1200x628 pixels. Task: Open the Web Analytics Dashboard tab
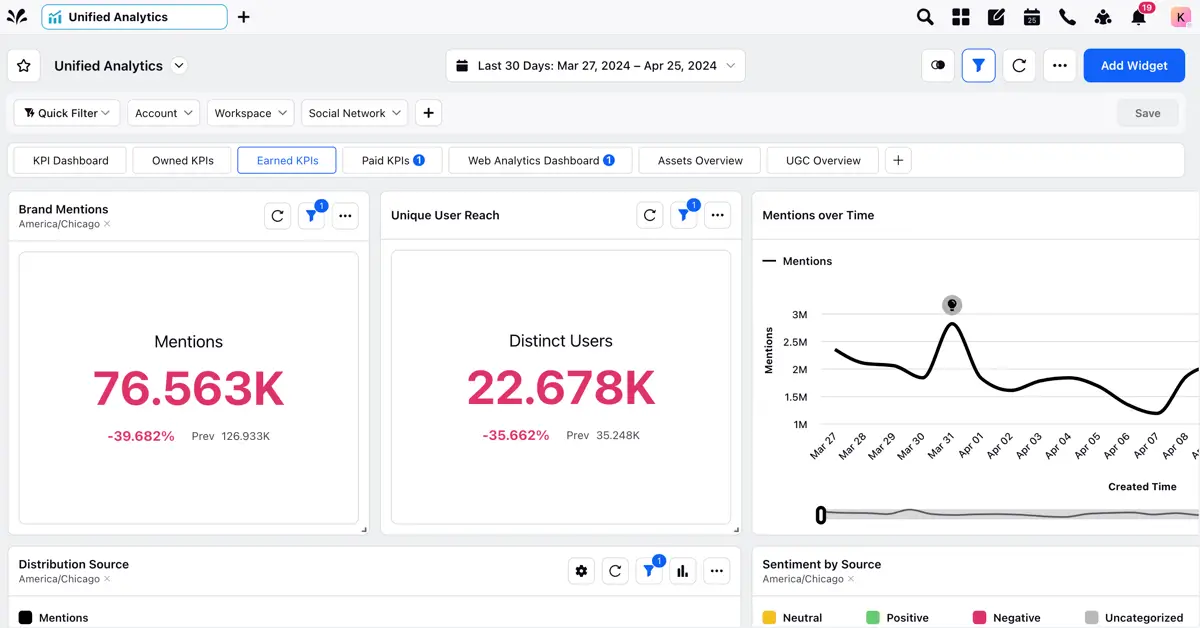[x=539, y=160]
